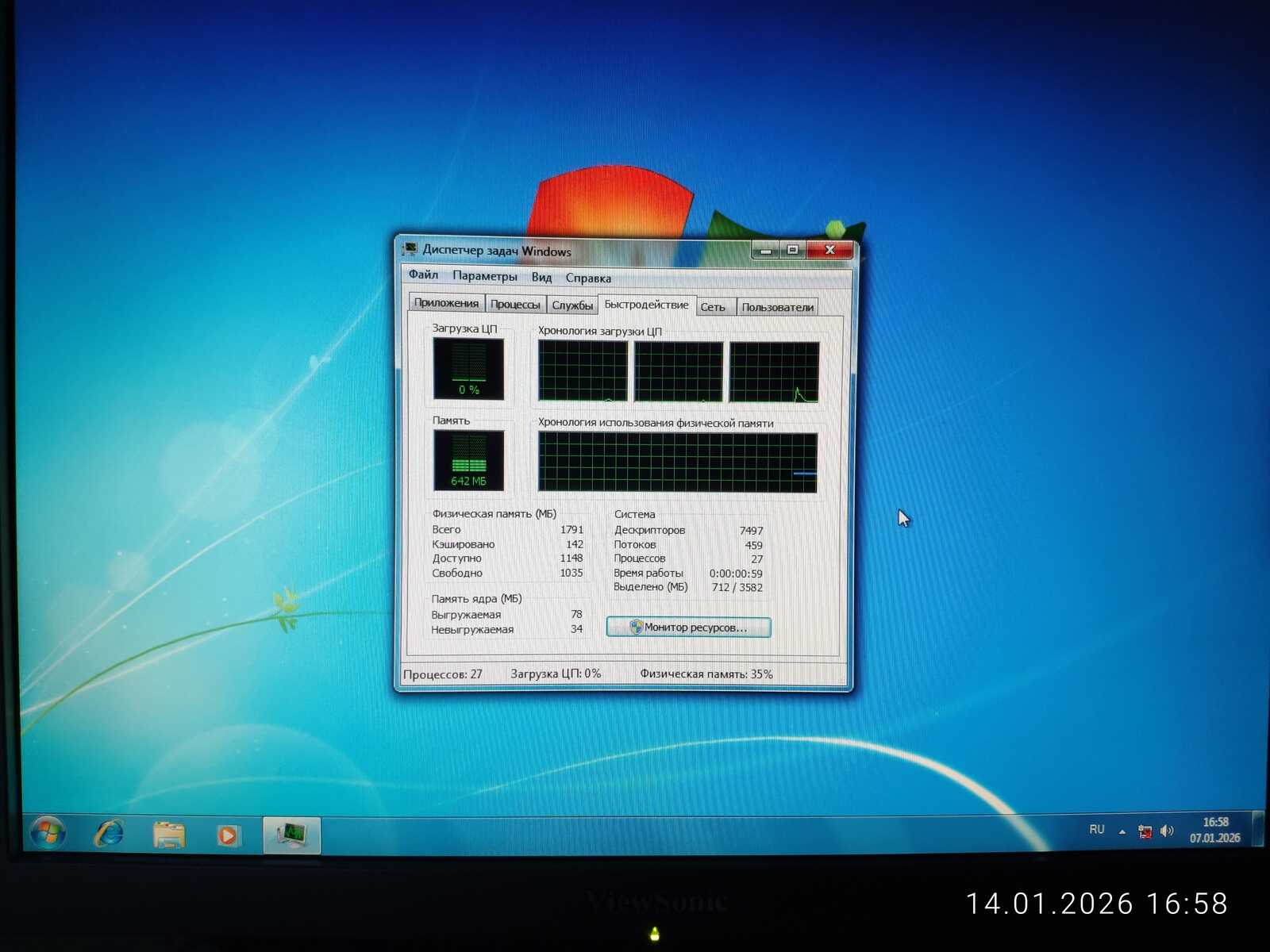Screen dimensions: 1270x952
Task: Click the Task Manager title bar icon
Action: coord(410,249)
